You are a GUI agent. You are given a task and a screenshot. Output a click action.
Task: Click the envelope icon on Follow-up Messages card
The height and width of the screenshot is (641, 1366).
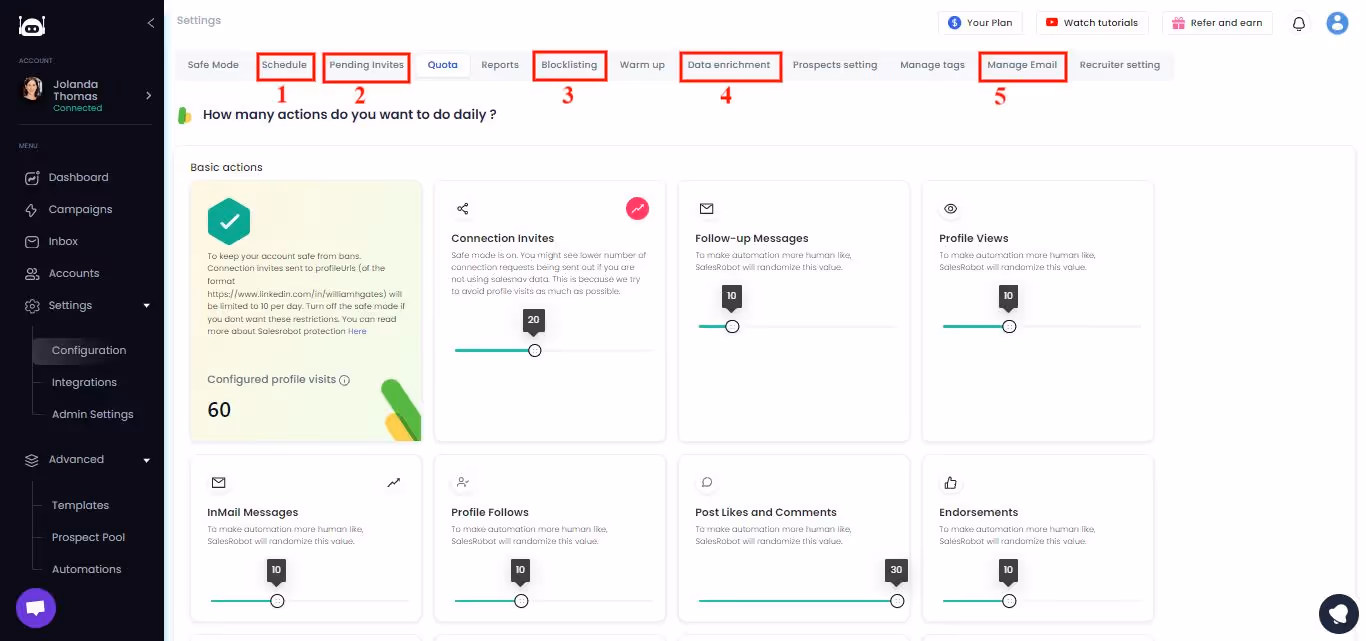(x=706, y=209)
